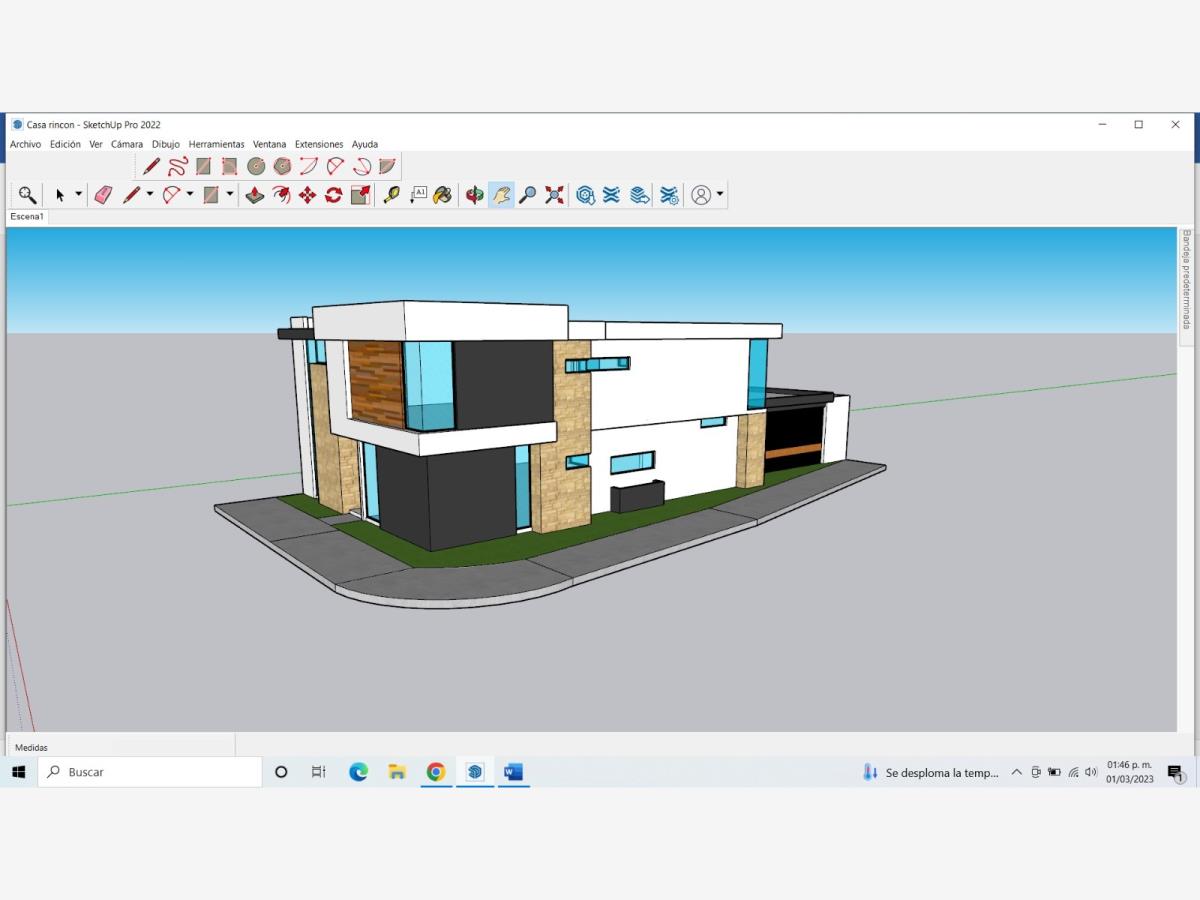Select the Eraser tool
The width and height of the screenshot is (1200, 900).
click(103, 195)
